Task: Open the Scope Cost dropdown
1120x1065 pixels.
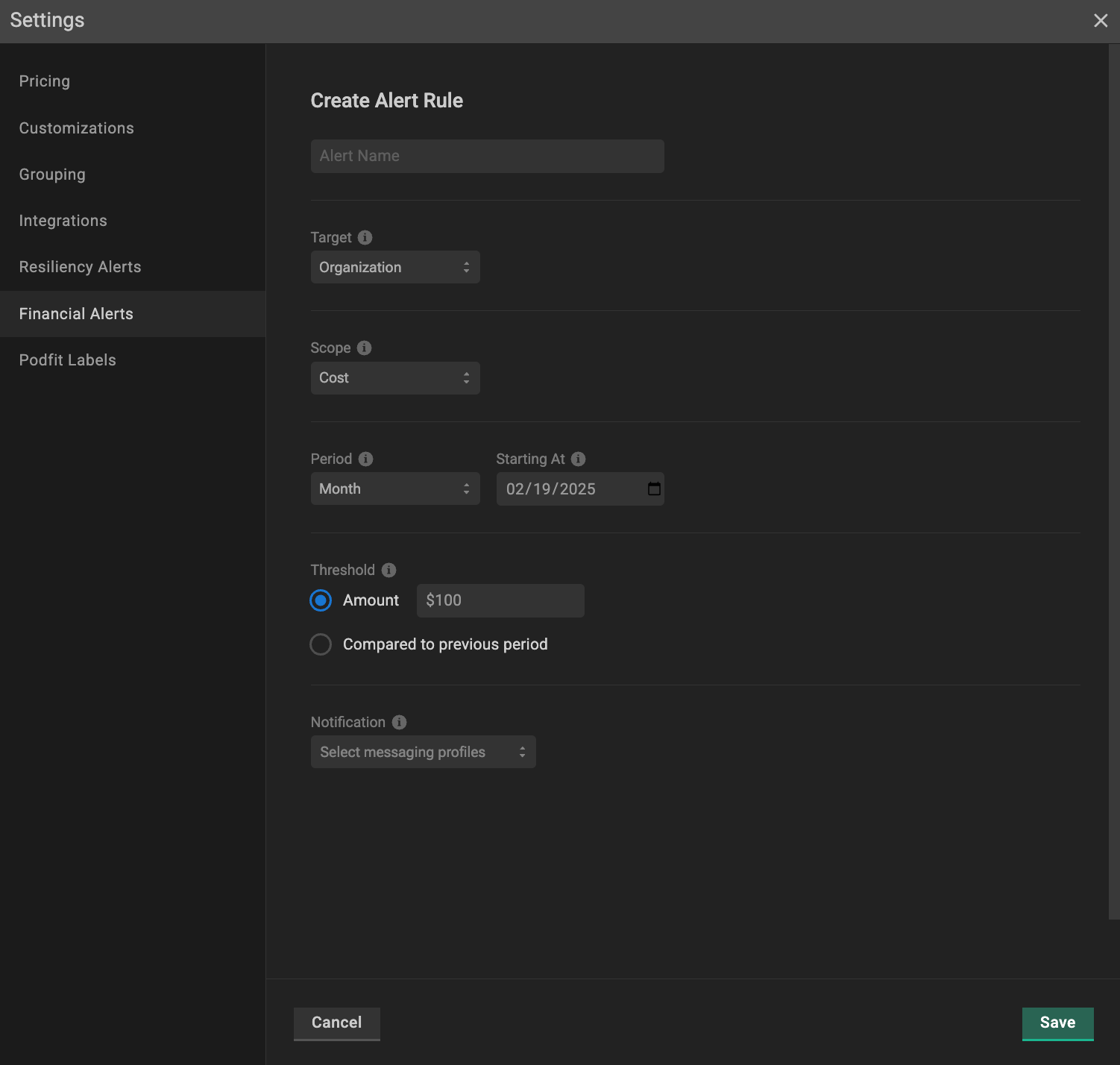Action: click(394, 378)
